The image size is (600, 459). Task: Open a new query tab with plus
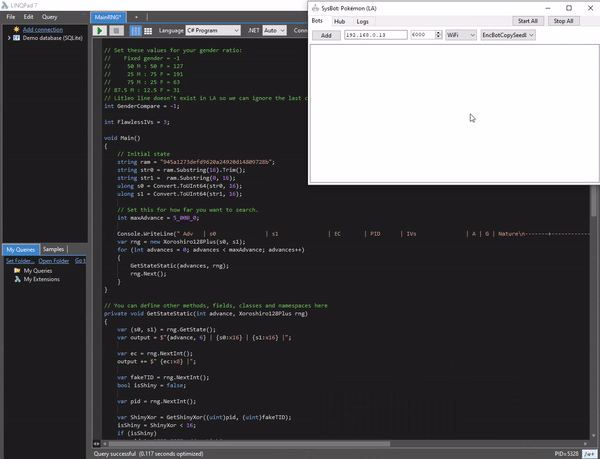(x=136, y=17)
